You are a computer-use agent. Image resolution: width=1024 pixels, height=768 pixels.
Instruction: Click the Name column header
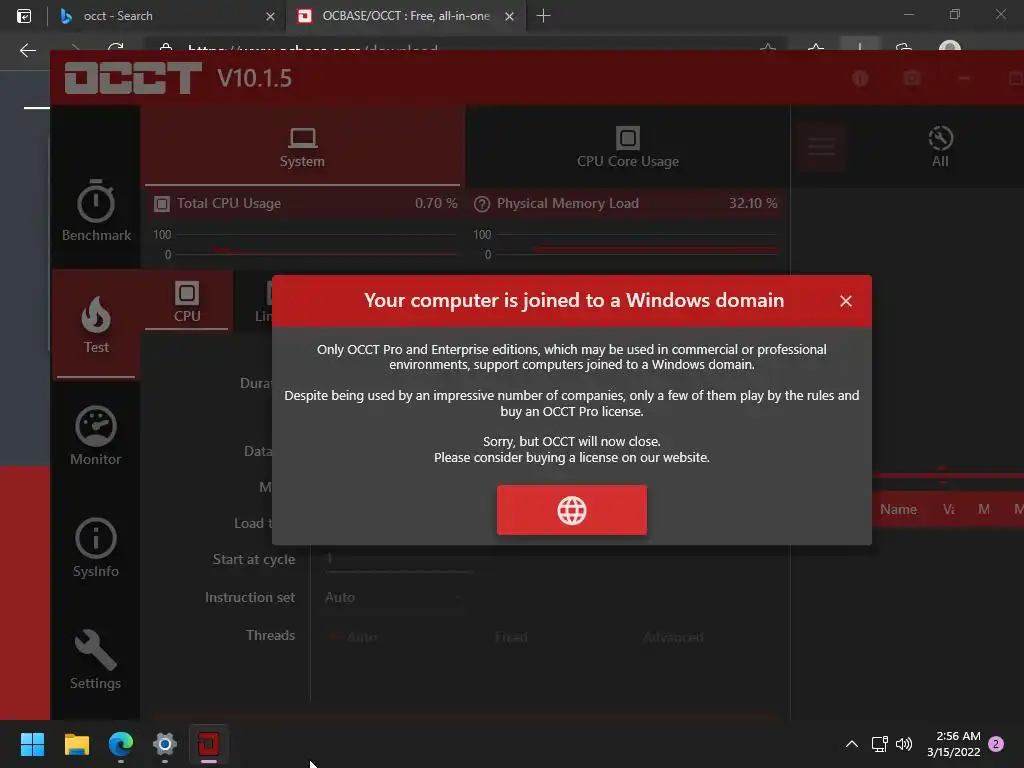(x=898, y=509)
